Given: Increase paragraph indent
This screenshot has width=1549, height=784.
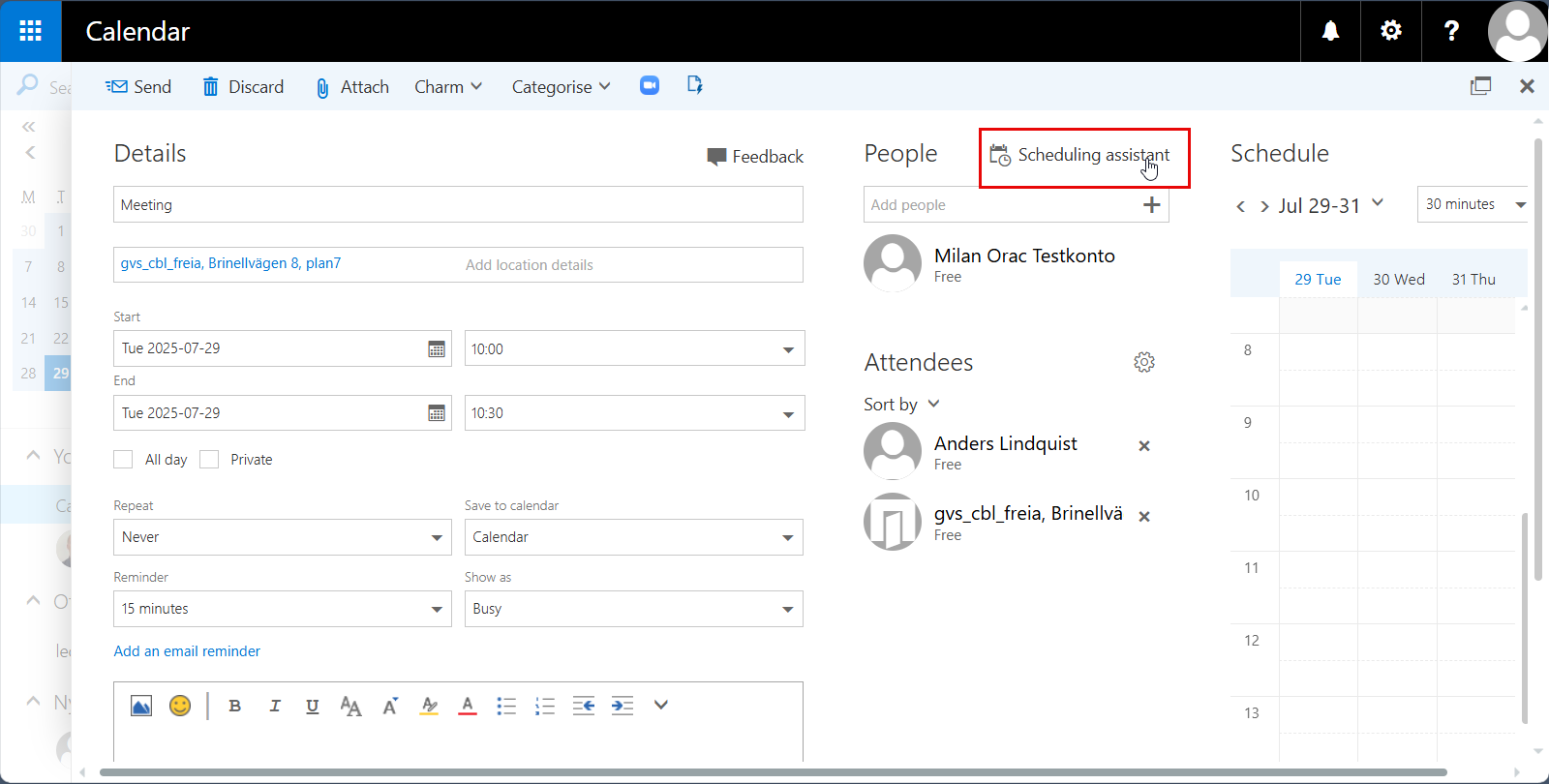Looking at the screenshot, I should [623, 706].
